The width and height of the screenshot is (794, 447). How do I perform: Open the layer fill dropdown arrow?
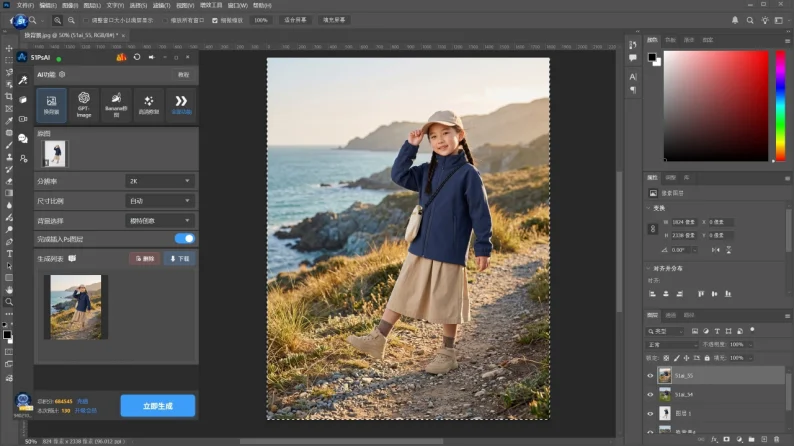750,358
